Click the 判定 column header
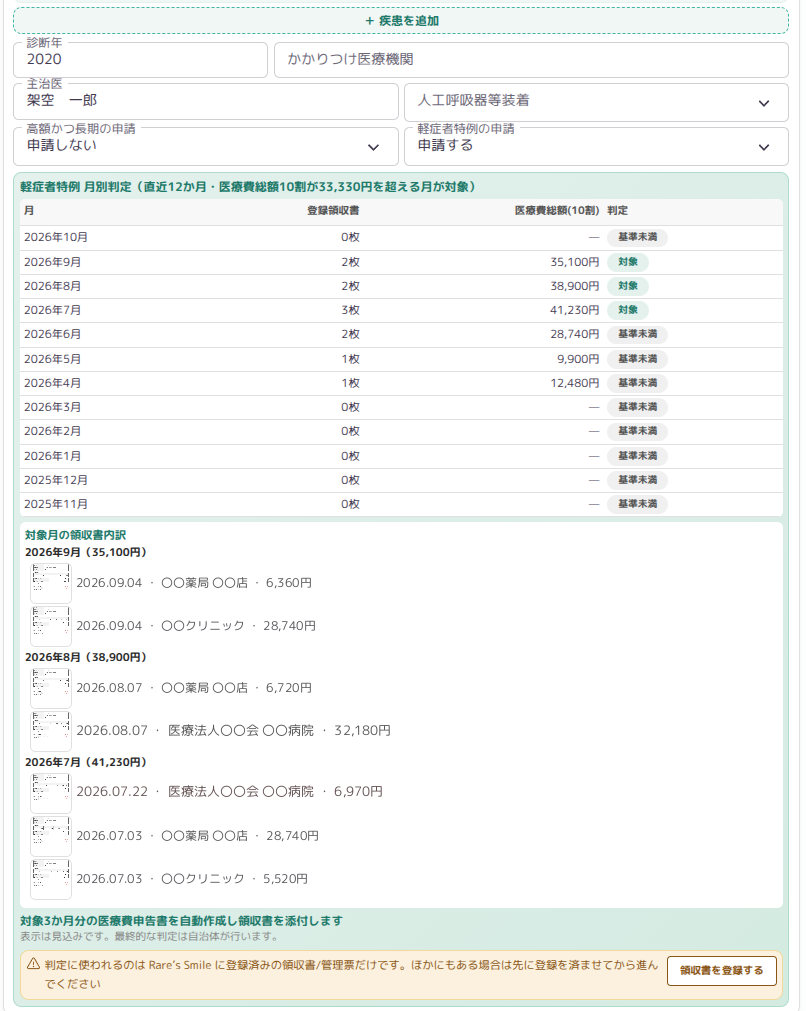This screenshot has width=806, height=1011. click(617, 211)
